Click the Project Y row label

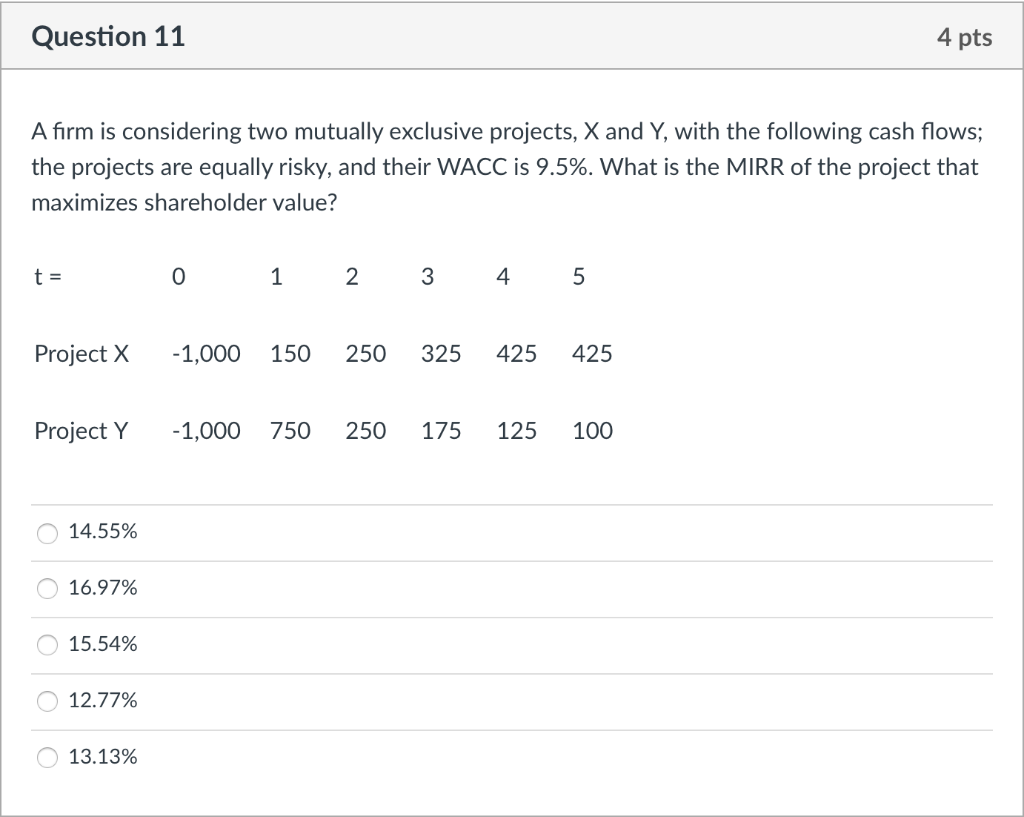coord(81,430)
